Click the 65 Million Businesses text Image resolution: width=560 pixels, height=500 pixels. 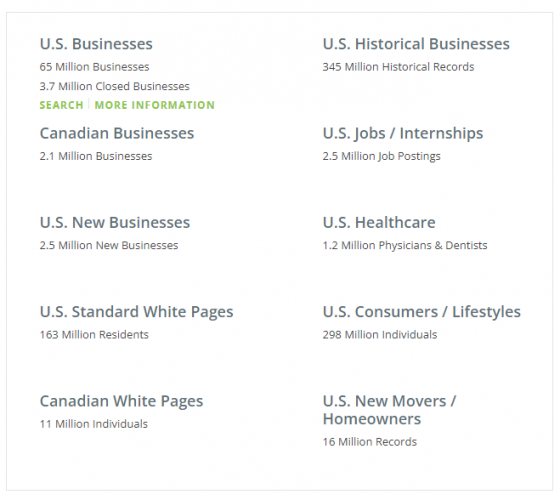pyautogui.click(x=94, y=67)
